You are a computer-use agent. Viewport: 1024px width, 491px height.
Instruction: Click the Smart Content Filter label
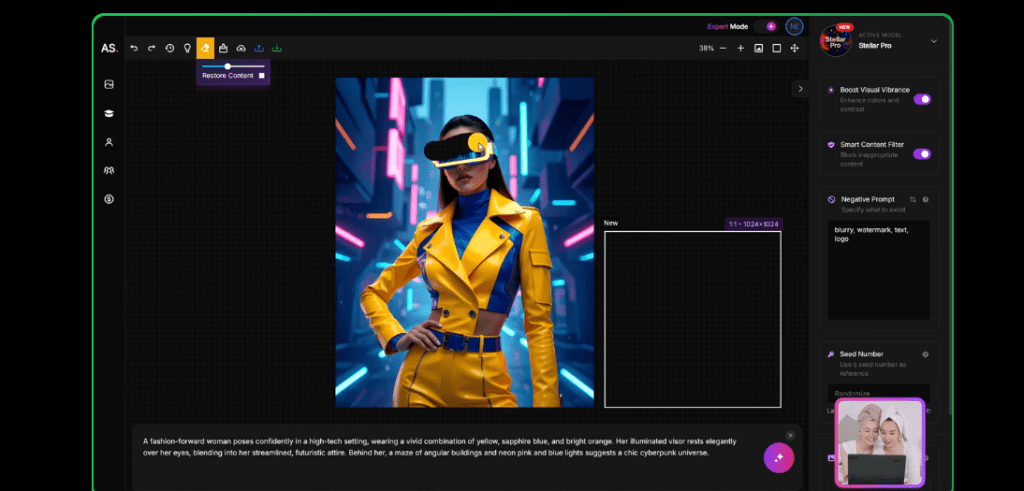tap(872, 145)
